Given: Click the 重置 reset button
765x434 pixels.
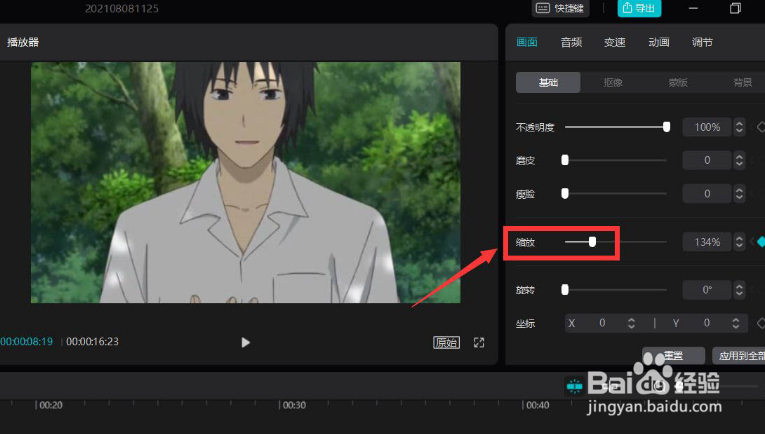Looking at the screenshot, I should click(x=673, y=355).
